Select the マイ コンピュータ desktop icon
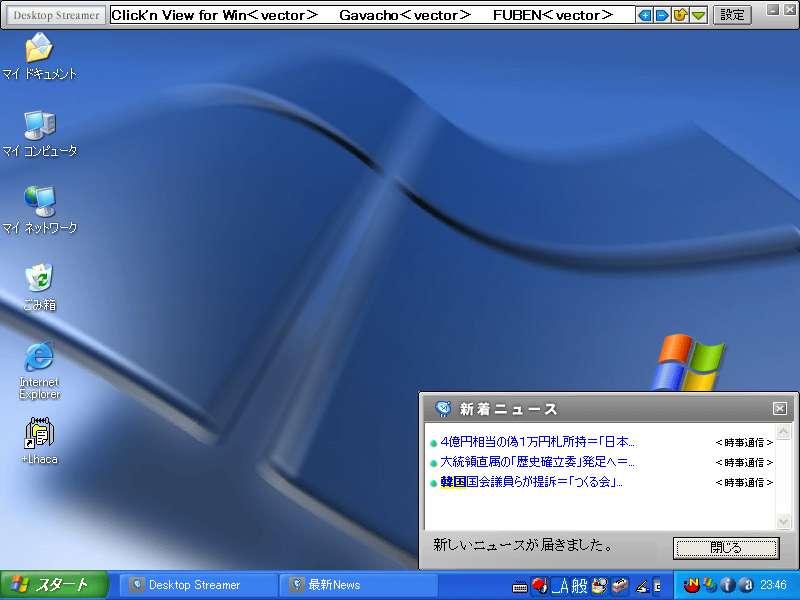The width and height of the screenshot is (800, 600). [39, 134]
